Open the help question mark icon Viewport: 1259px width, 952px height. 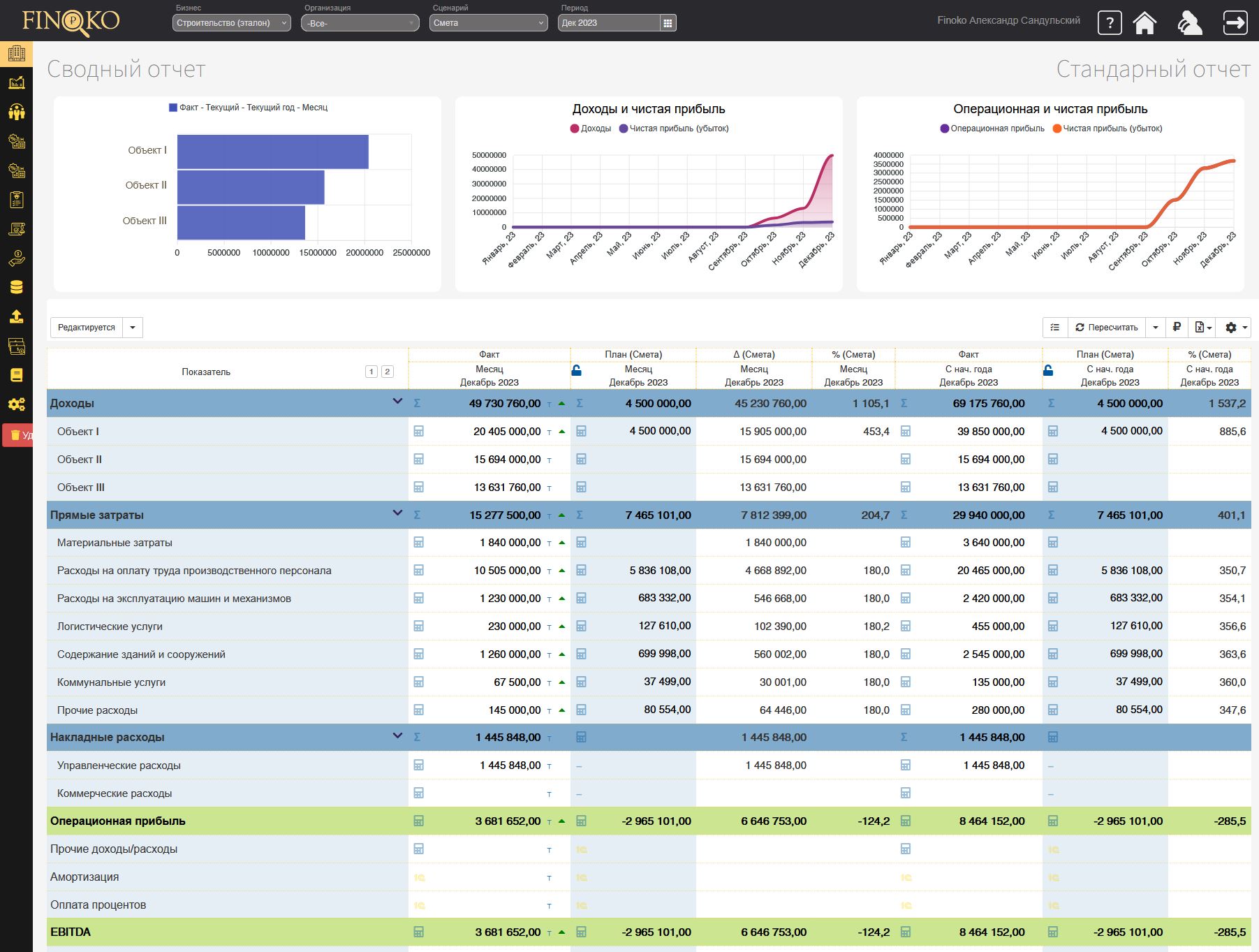point(1109,23)
